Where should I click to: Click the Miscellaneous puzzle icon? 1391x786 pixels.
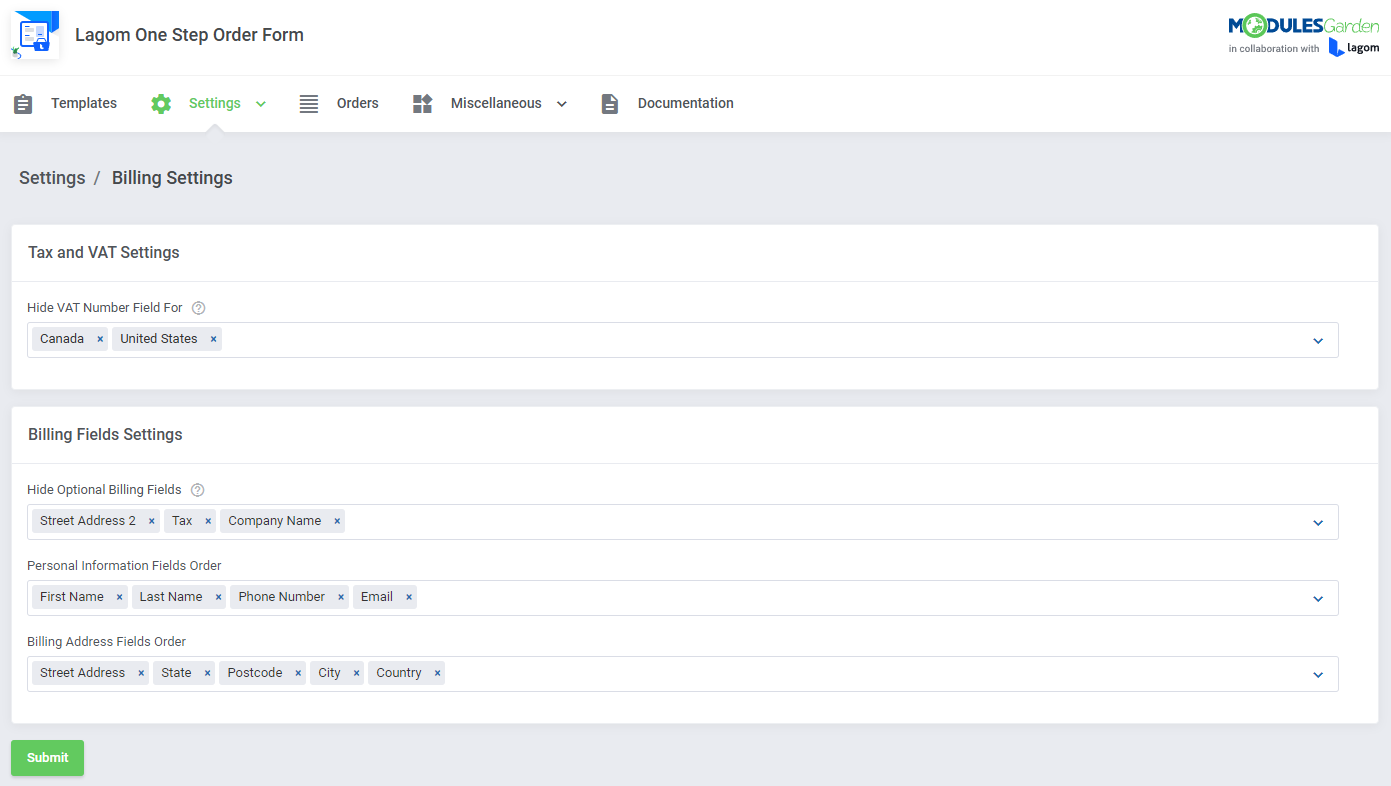tap(421, 103)
